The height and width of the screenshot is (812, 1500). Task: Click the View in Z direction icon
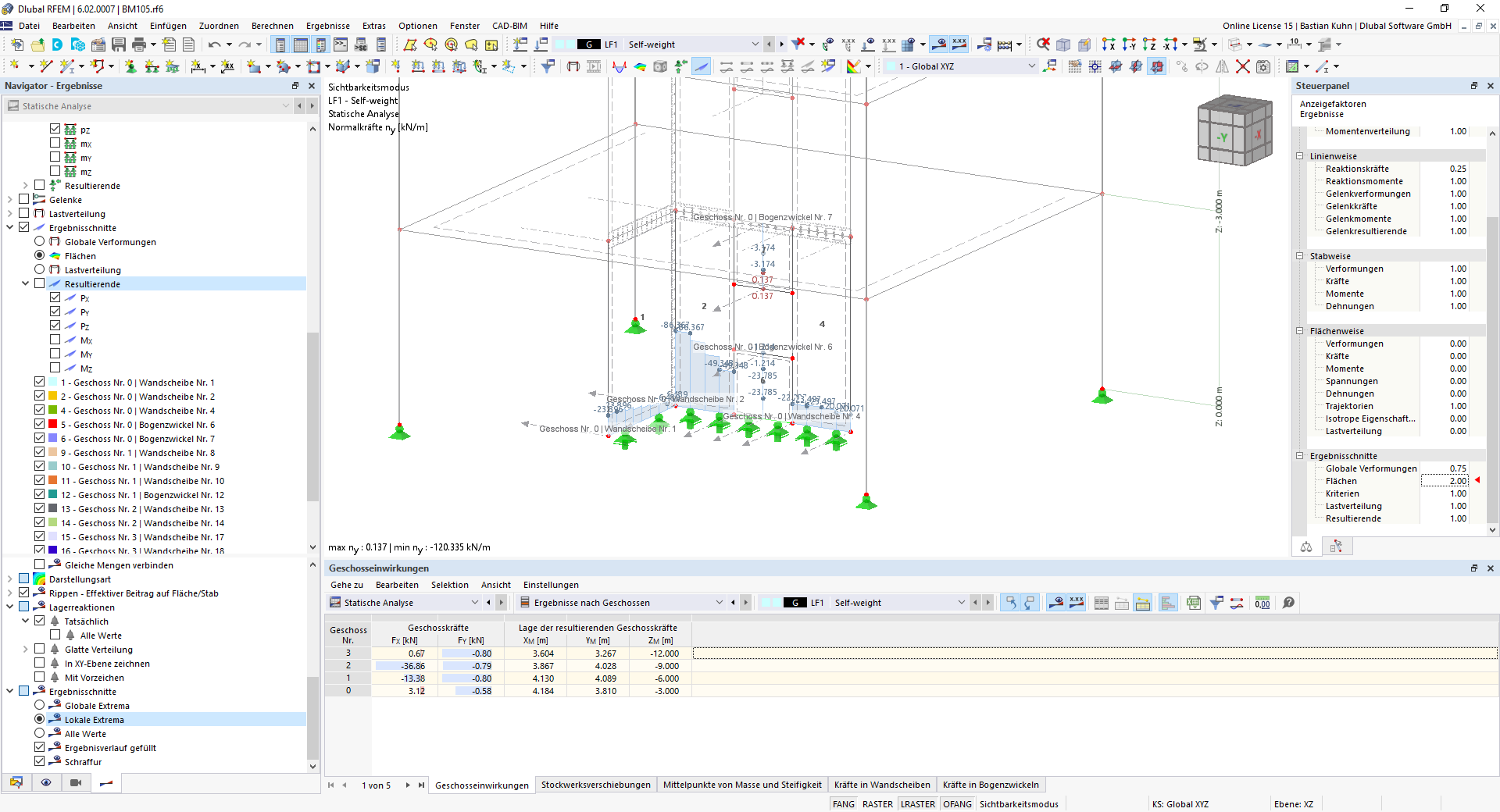(1149, 45)
